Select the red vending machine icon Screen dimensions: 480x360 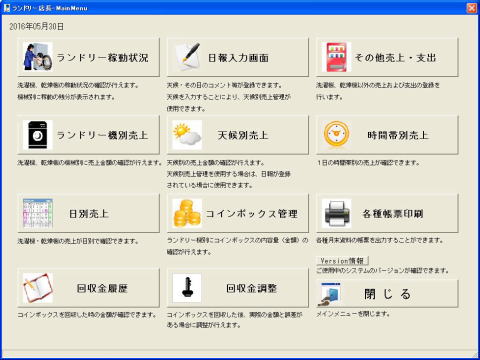[x=337, y=57]
